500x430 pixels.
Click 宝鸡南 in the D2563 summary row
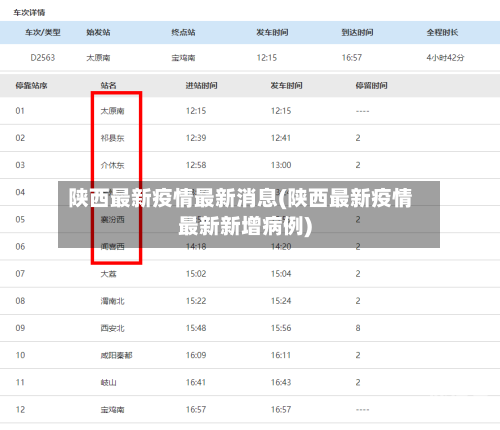coord(183,58)
